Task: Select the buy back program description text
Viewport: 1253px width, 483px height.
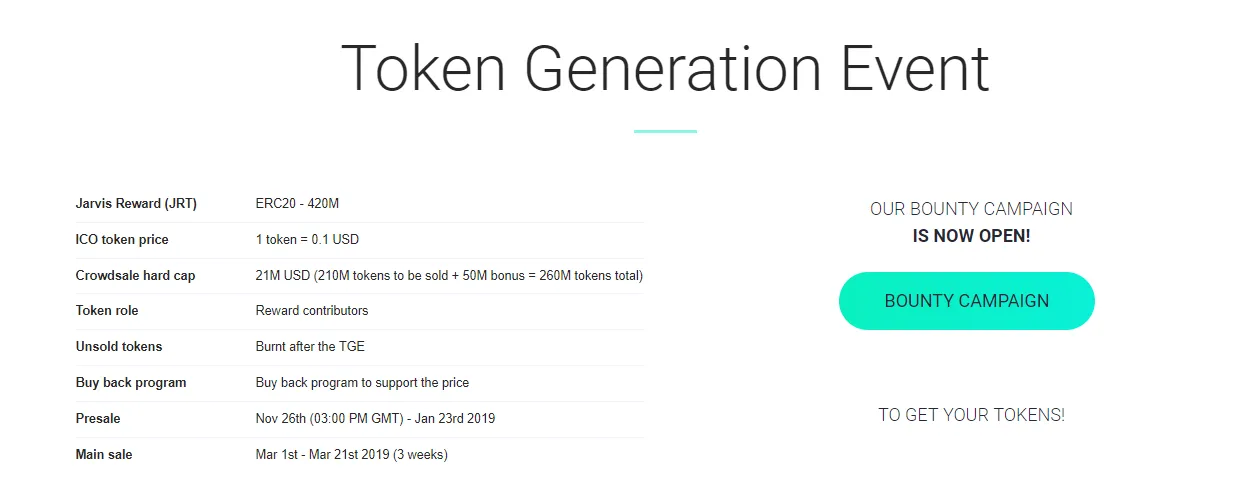Action: (x=362, y=383)
